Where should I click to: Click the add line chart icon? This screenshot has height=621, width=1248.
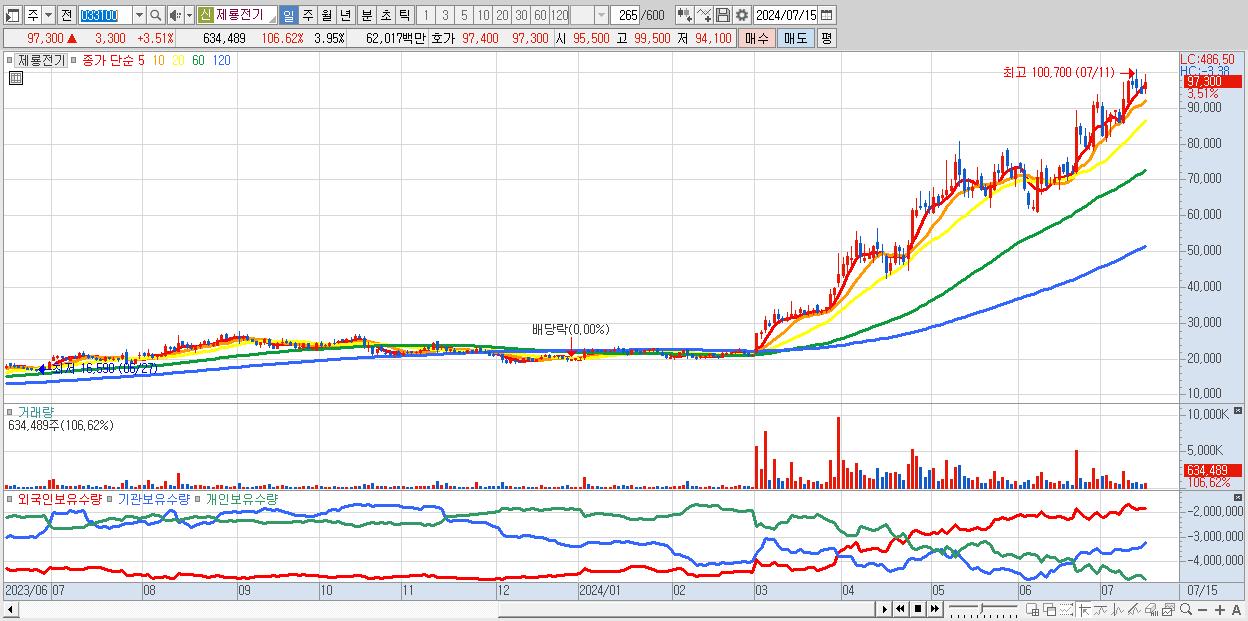coord(704,15)
